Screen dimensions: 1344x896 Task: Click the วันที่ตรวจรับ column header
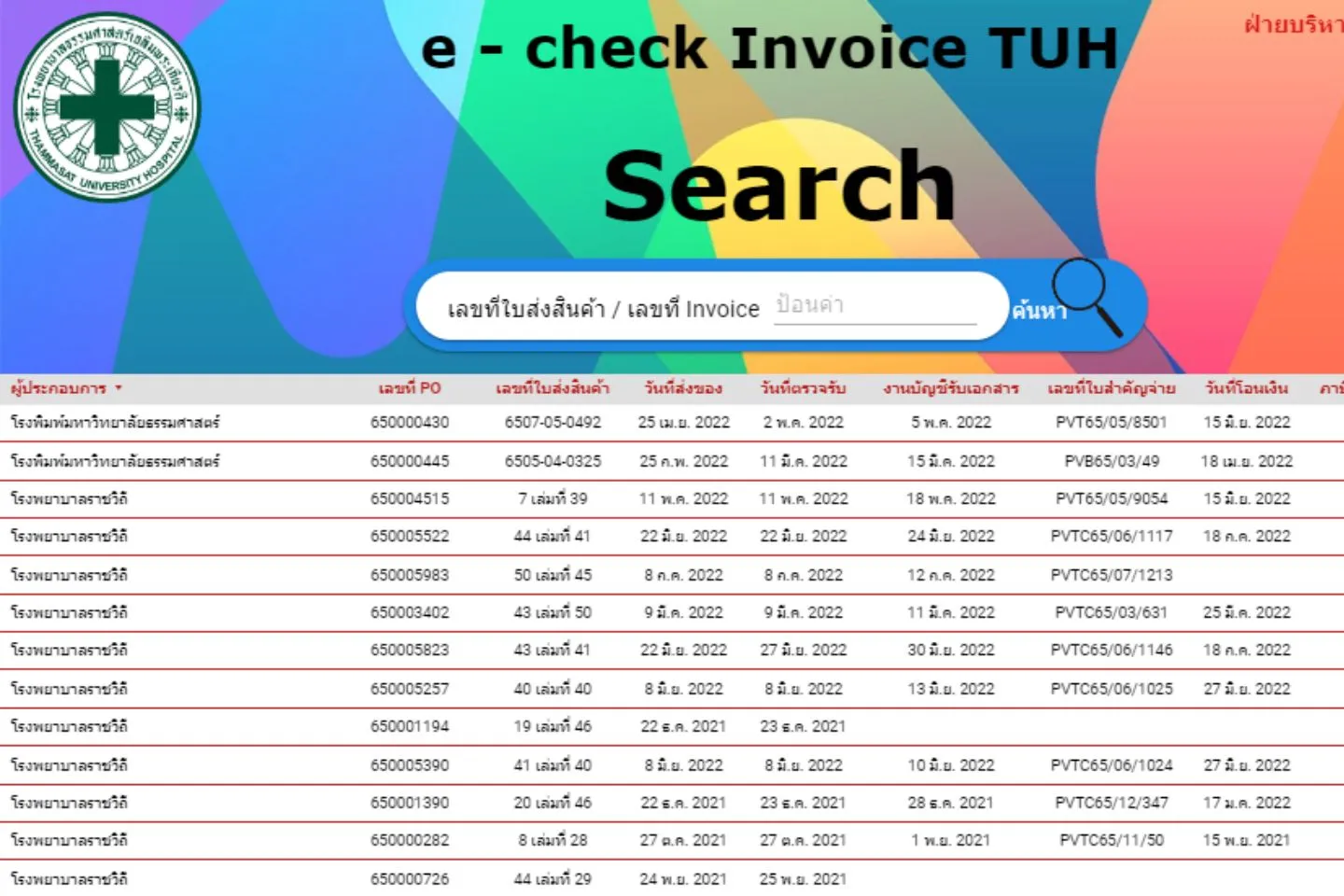(803, 388)
